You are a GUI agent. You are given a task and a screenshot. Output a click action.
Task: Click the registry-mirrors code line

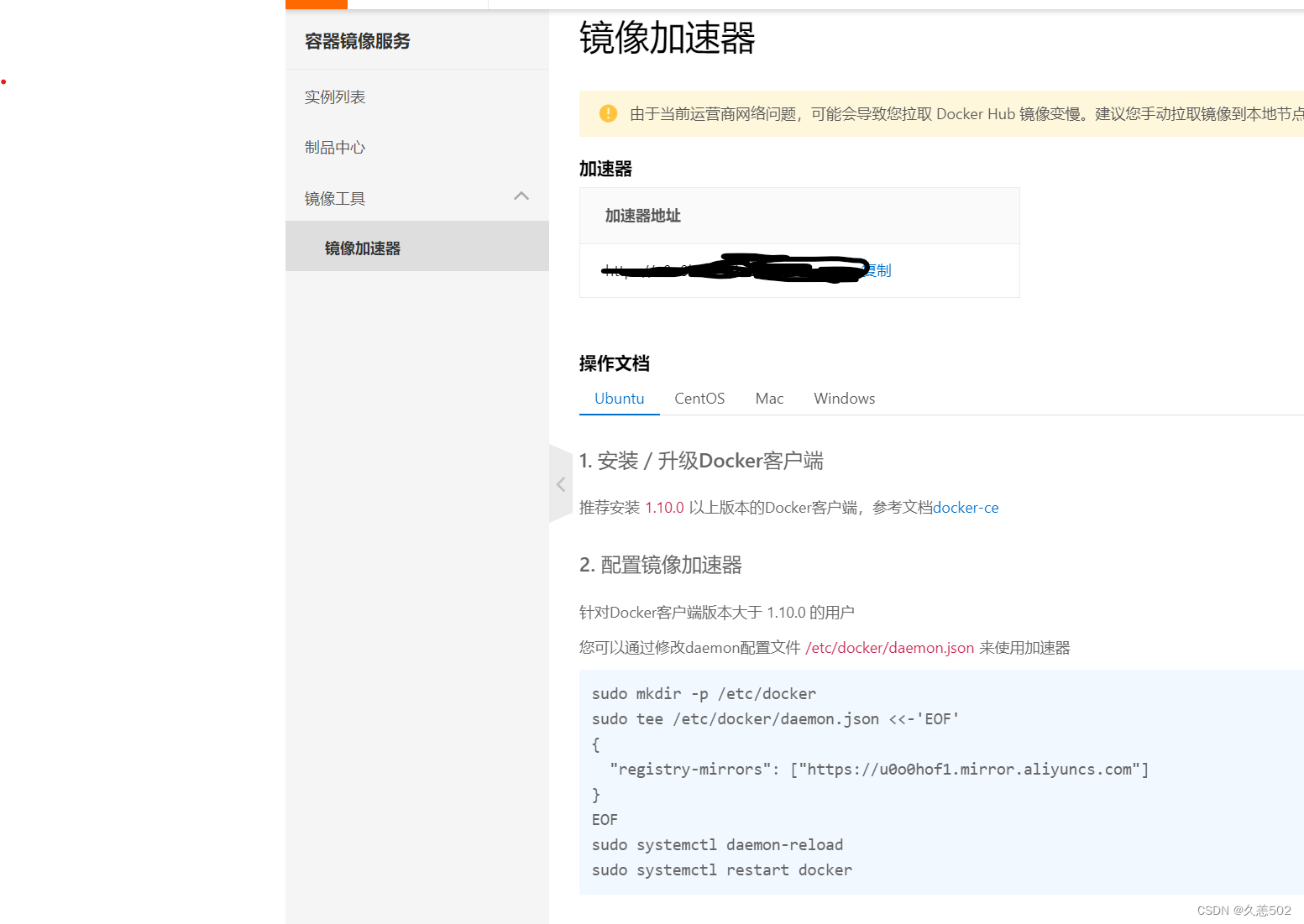pos(879,770)
